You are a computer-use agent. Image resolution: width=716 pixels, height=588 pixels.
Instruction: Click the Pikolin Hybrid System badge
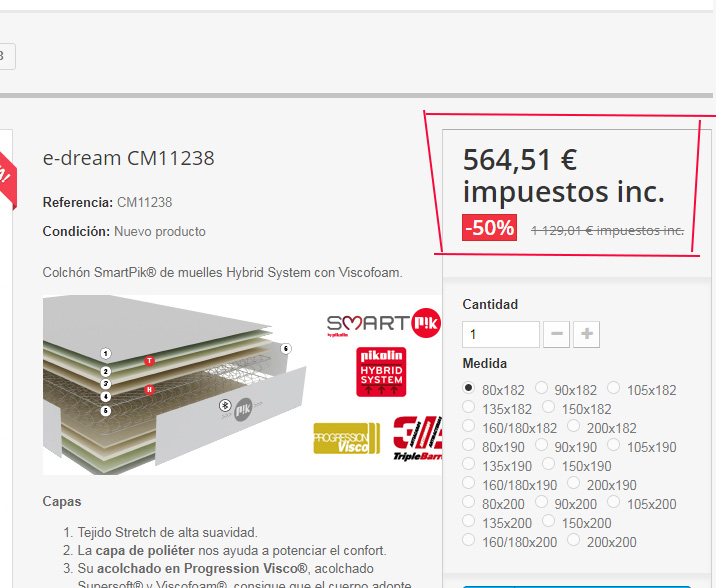pyautogui.click(x=381, y=372)
